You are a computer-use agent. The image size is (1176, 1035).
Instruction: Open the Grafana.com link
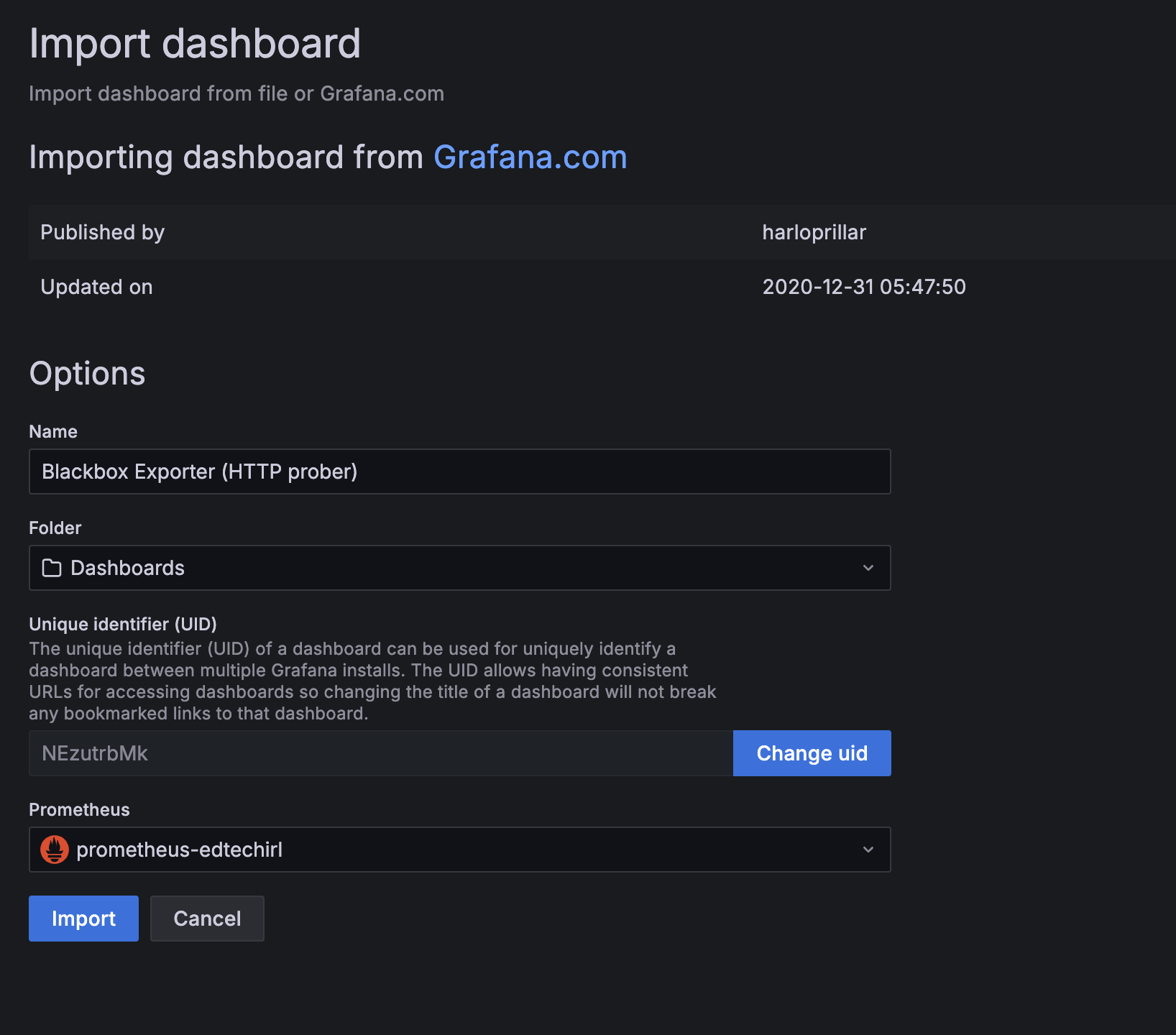pyautogui.click(x=530, y=157)
